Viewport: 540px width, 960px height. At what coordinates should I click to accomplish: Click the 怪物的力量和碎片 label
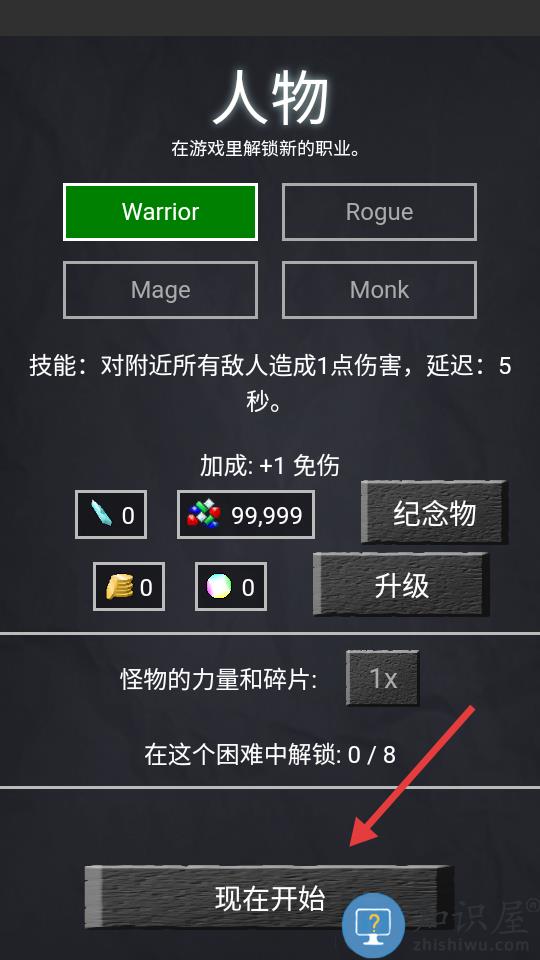[219, 680]
